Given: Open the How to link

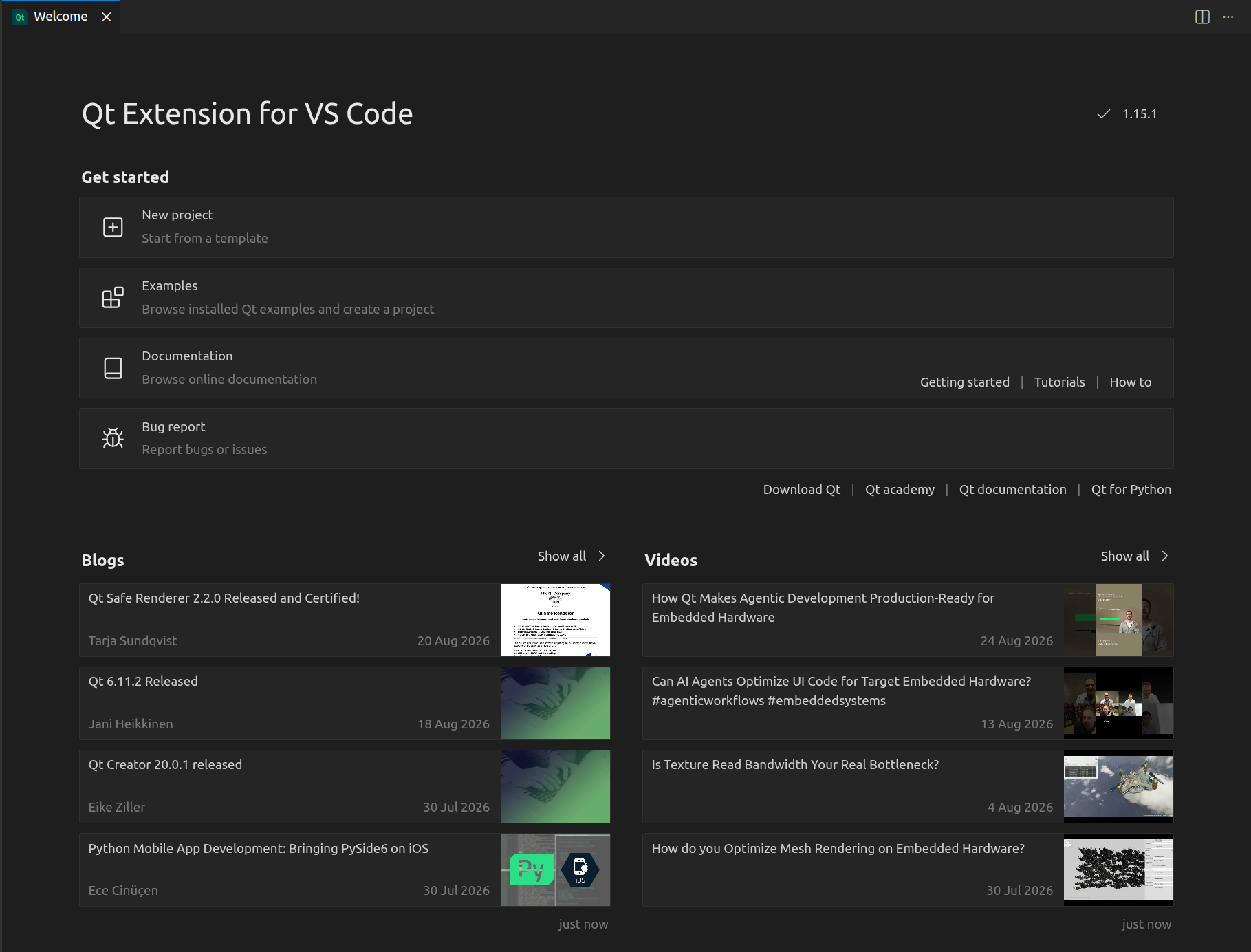Looking at the screenshot, I should click(1131, 382).
